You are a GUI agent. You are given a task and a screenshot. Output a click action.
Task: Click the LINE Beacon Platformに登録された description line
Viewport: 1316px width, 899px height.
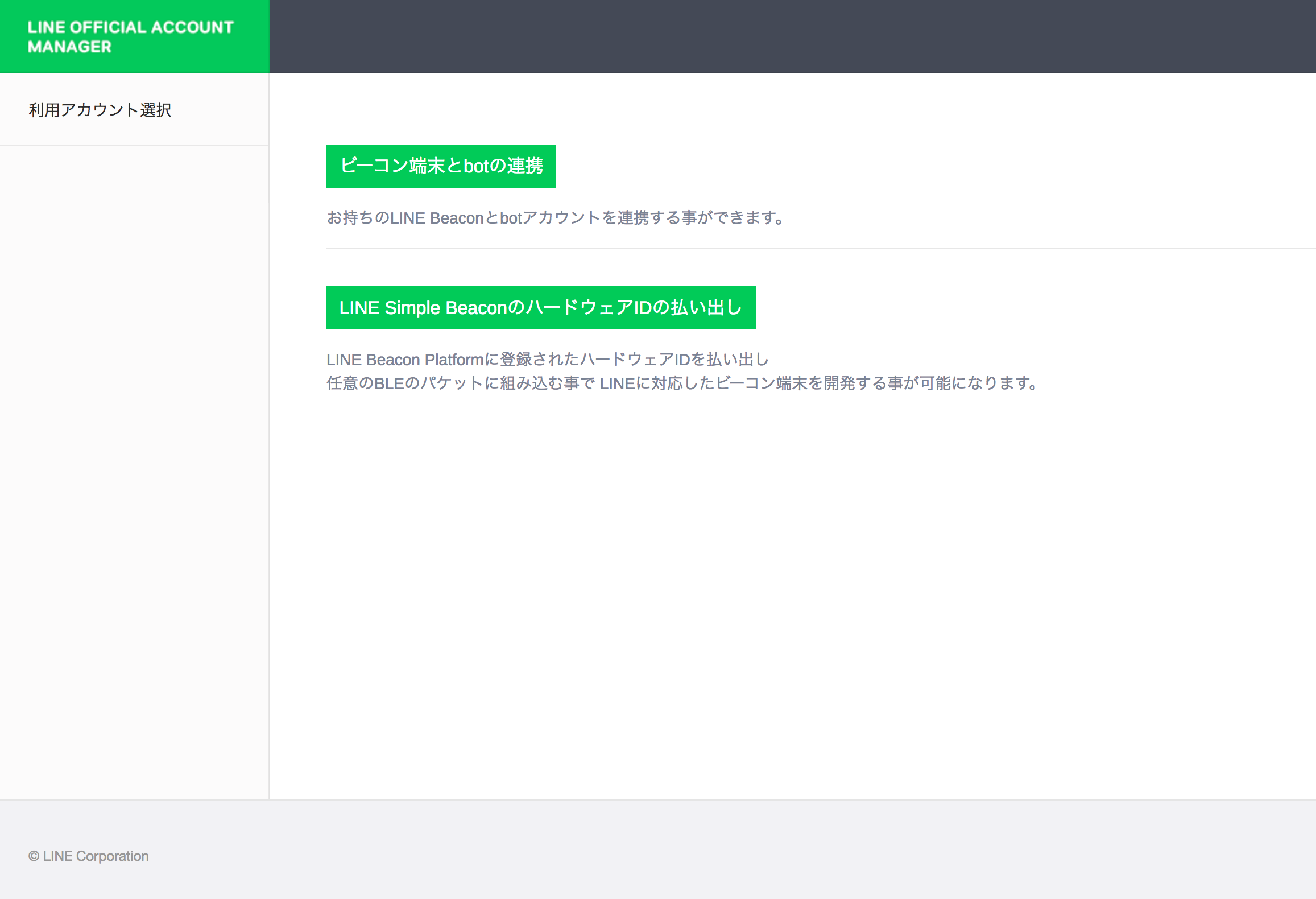547,360
